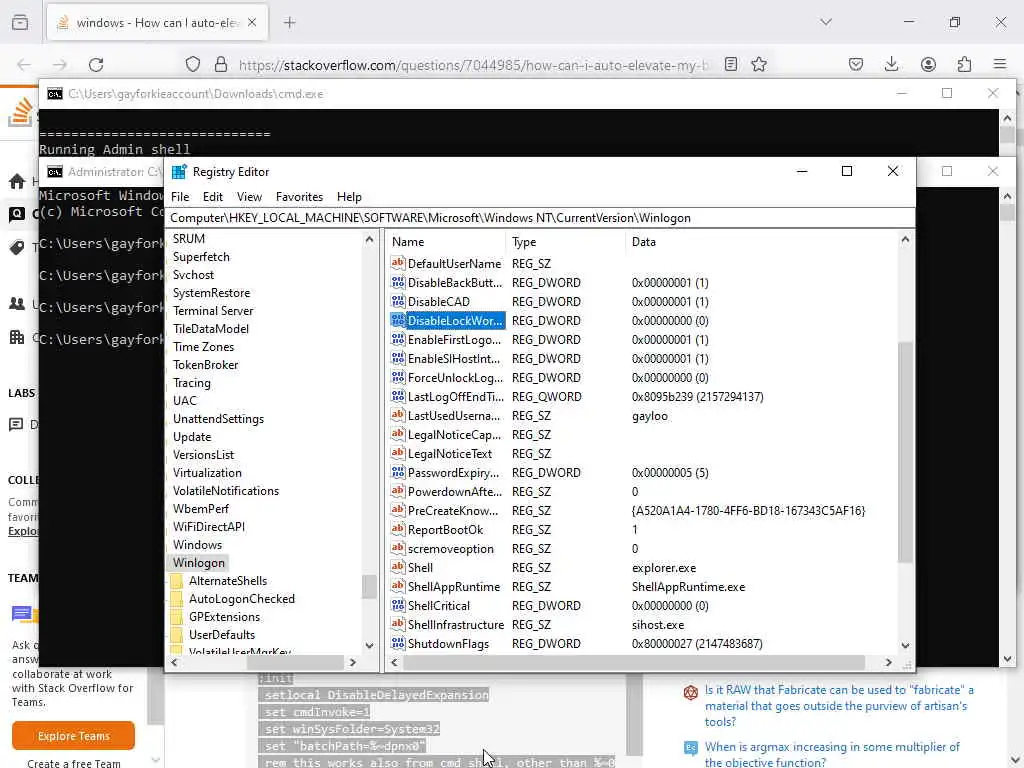
Task: Select the UserDefaults subkey
Action: [222, 634]
